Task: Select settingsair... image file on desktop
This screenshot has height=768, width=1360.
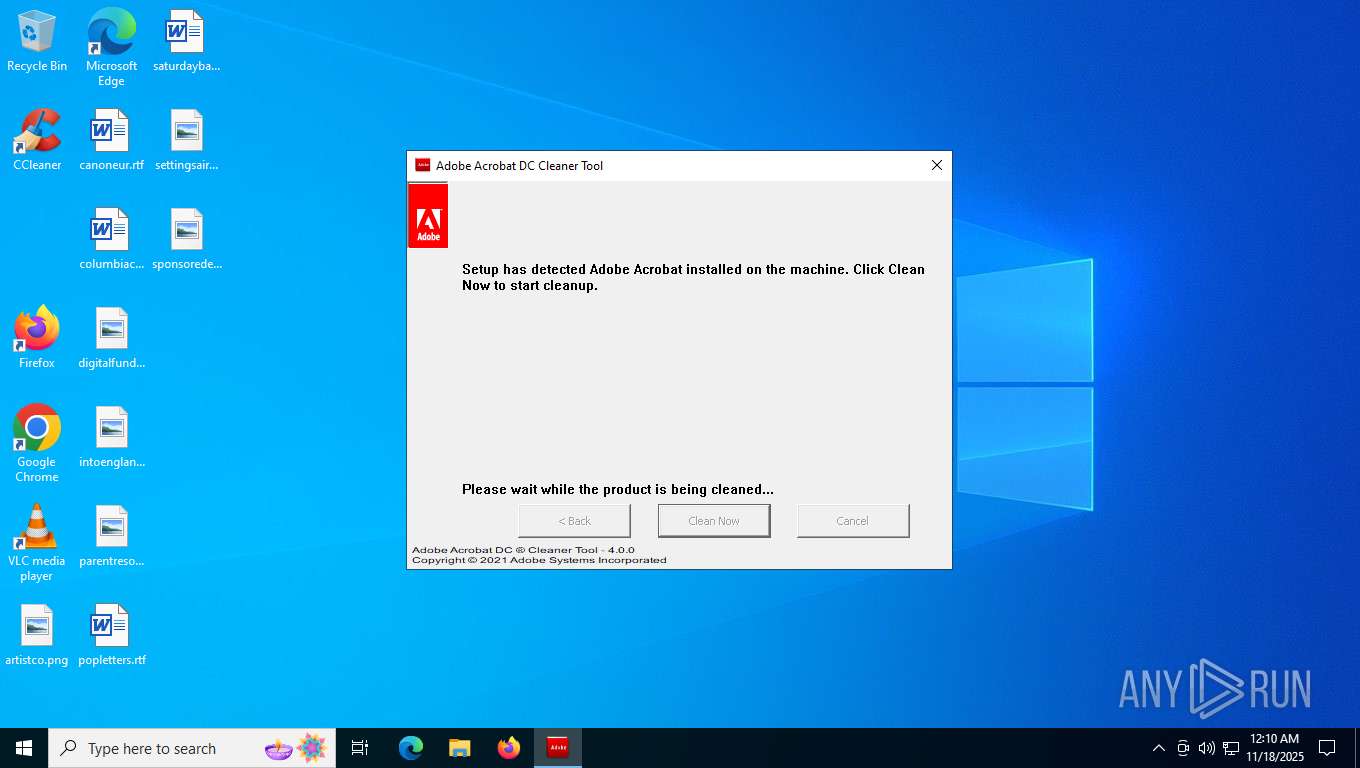Action: click(186, 141)
